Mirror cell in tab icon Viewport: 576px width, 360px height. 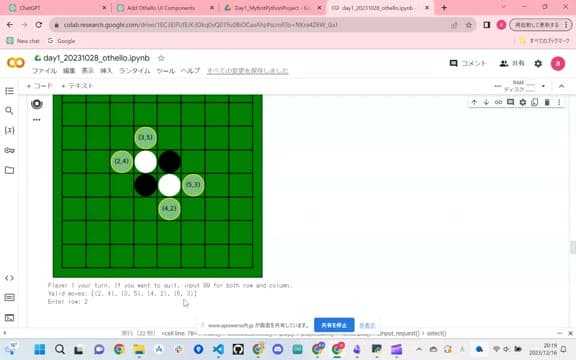point(534,102)
